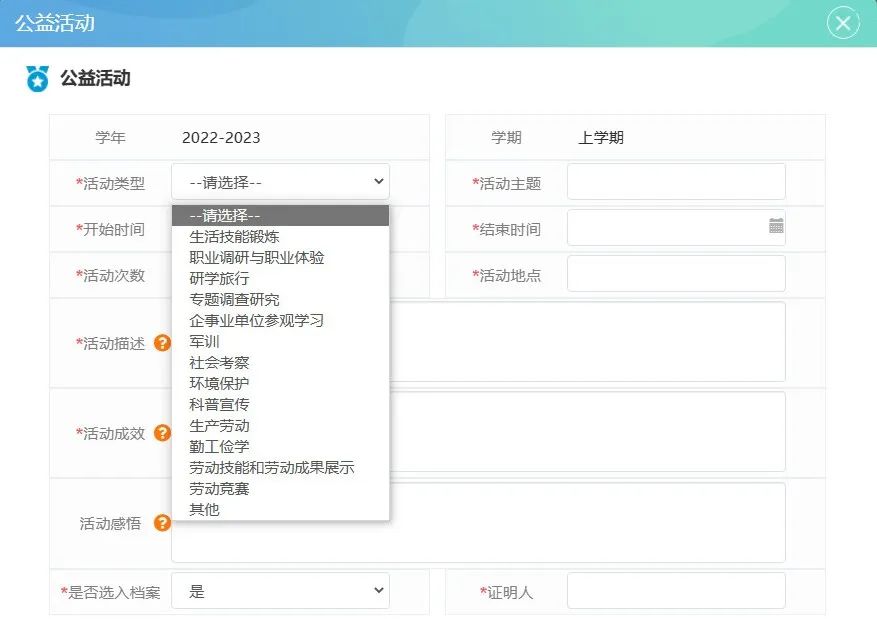Select 职业调研与职业体验 option
Image resolution: width=877 pixels, height=619 pixels.
(x=256, y=258)
